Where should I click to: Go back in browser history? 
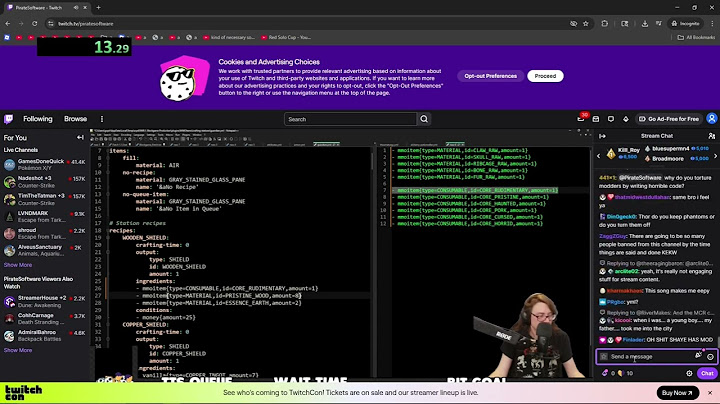click(8, 23)
